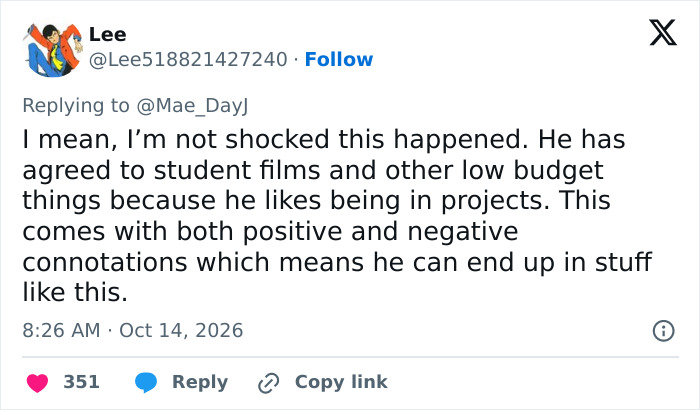Open Lee's cartoon profile avatar
Screen dimensions: 700x410
(53, 50)
